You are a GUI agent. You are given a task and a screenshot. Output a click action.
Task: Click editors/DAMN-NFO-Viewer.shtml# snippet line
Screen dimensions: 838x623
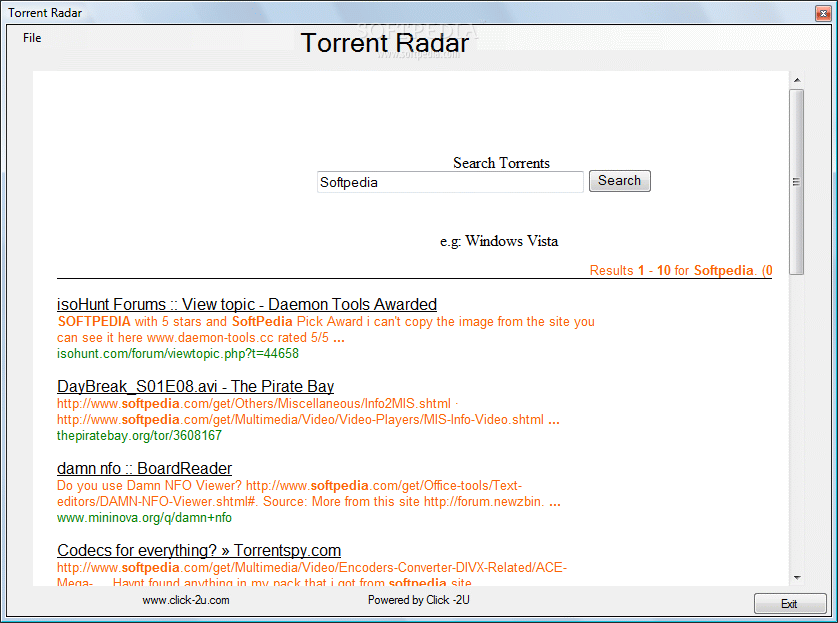tap(308, 502)
